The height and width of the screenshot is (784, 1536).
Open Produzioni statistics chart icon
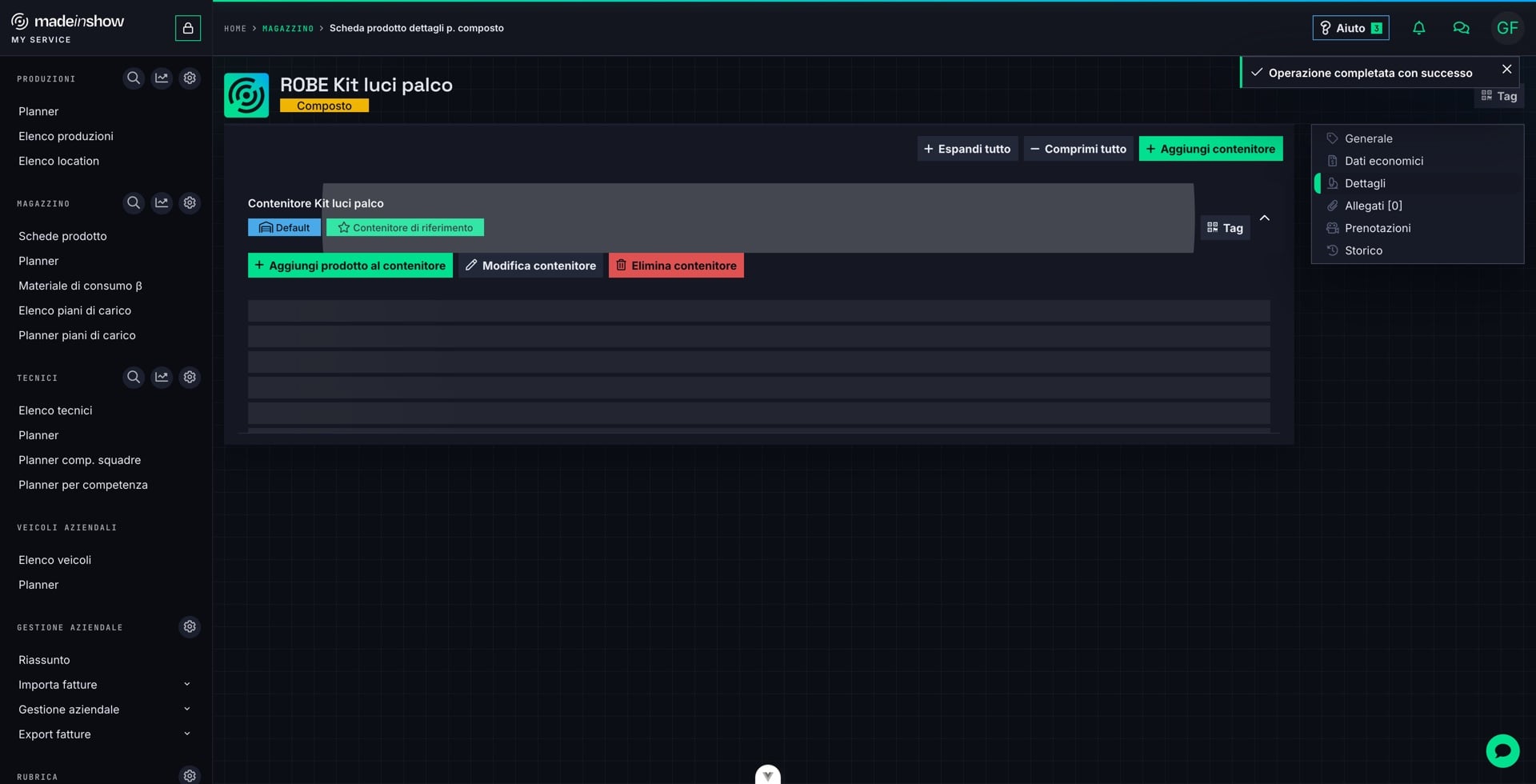click(x=162, y=78)
